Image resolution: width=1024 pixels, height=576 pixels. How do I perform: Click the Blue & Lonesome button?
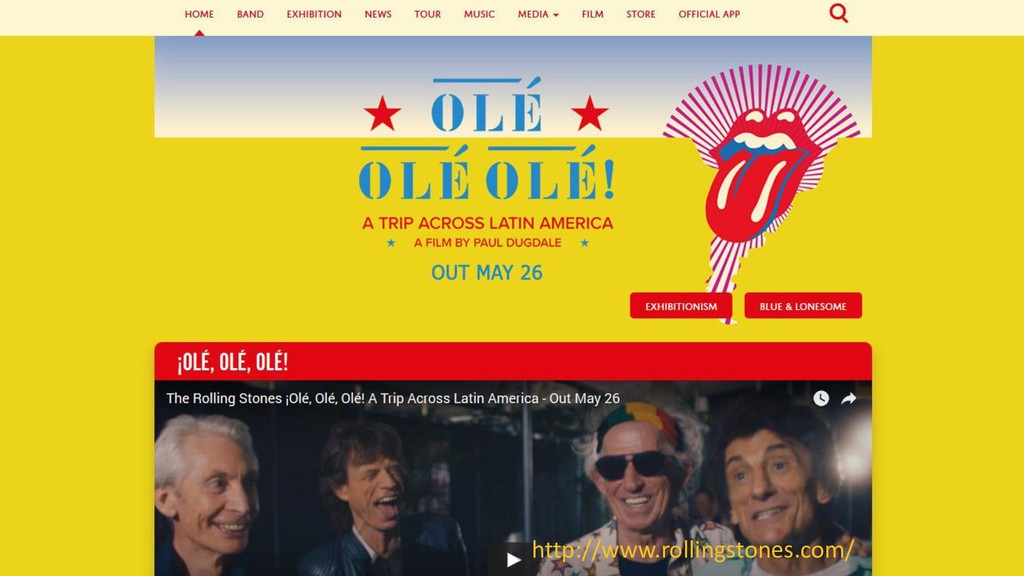coord(803,306)
